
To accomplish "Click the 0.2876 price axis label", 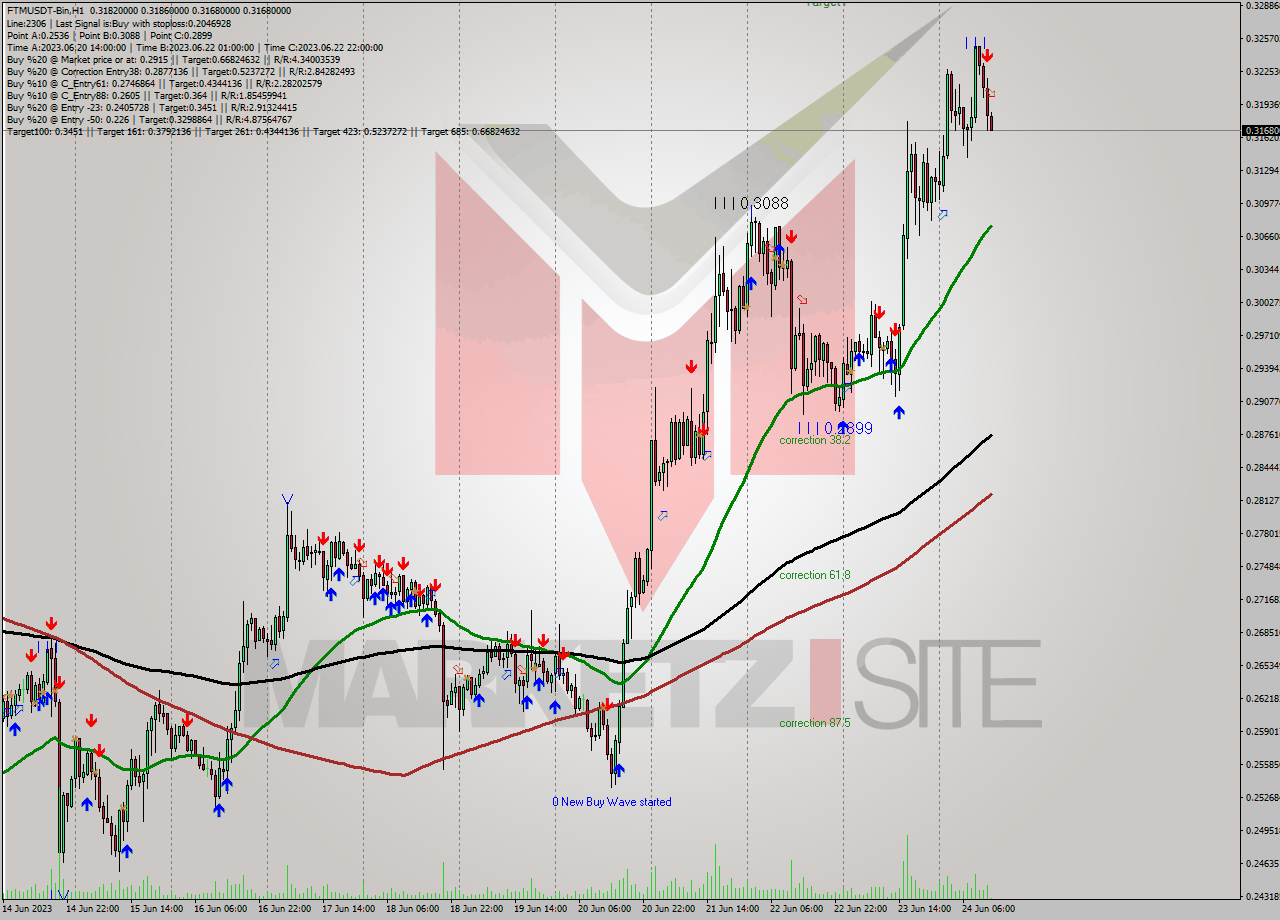I will coord(1261,434).
